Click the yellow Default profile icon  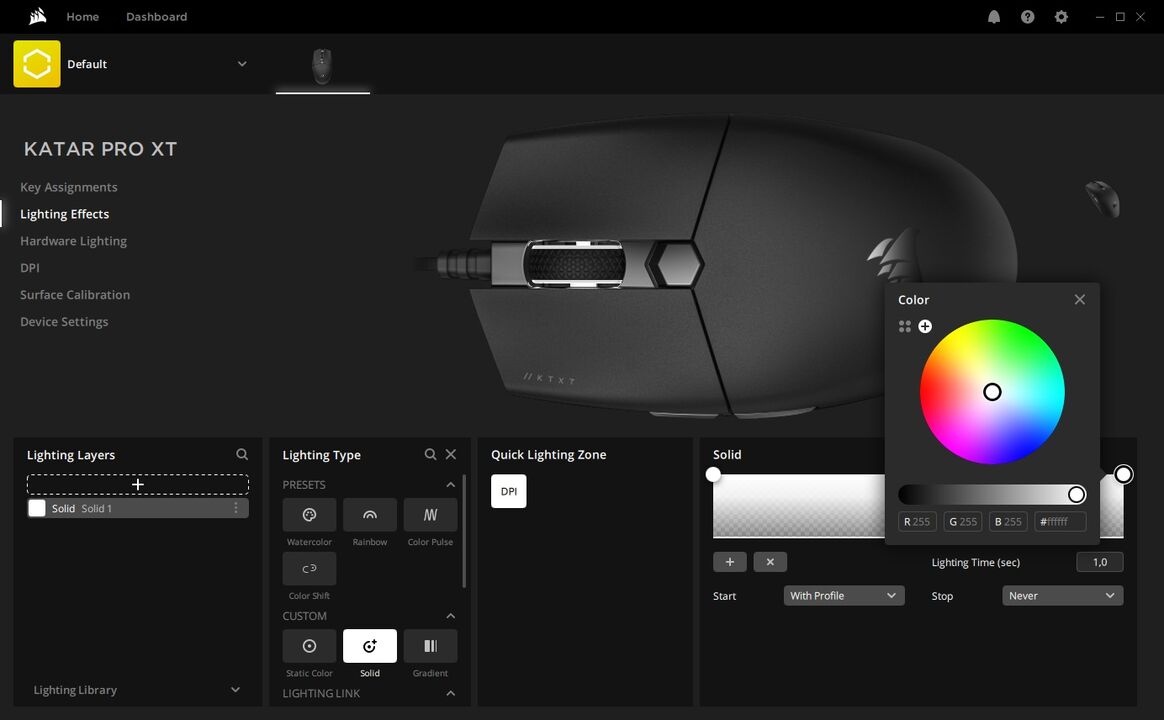37,64
